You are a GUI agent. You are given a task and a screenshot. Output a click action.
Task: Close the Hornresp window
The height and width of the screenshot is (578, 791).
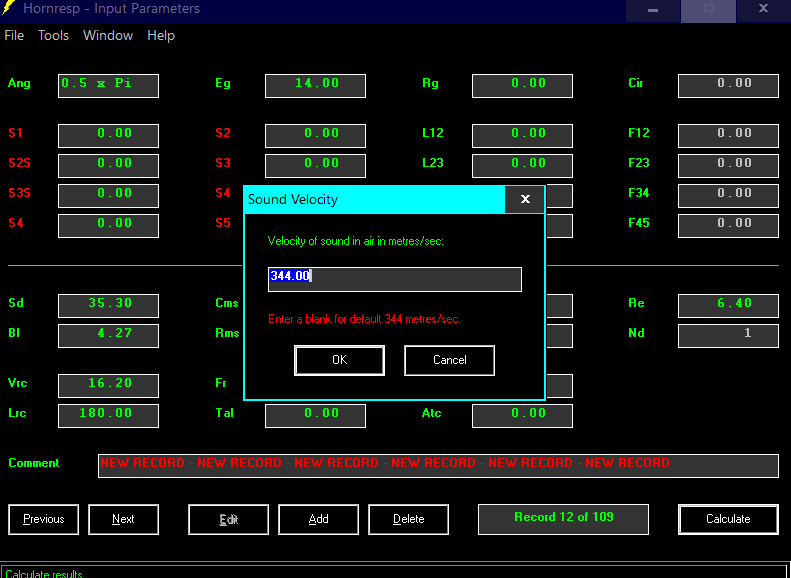(763, 9)
